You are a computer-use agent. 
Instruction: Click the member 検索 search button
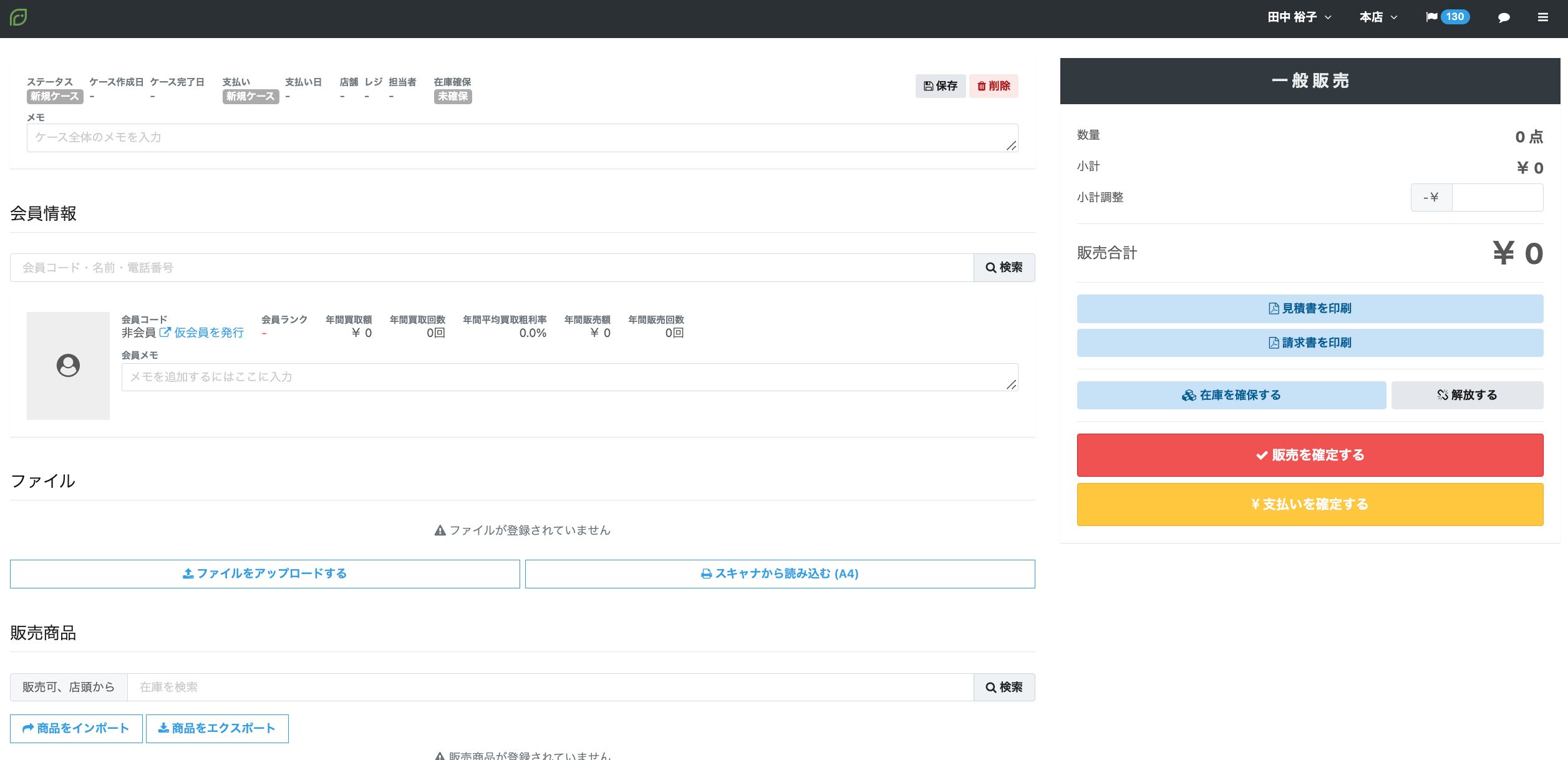[1004, 268]
